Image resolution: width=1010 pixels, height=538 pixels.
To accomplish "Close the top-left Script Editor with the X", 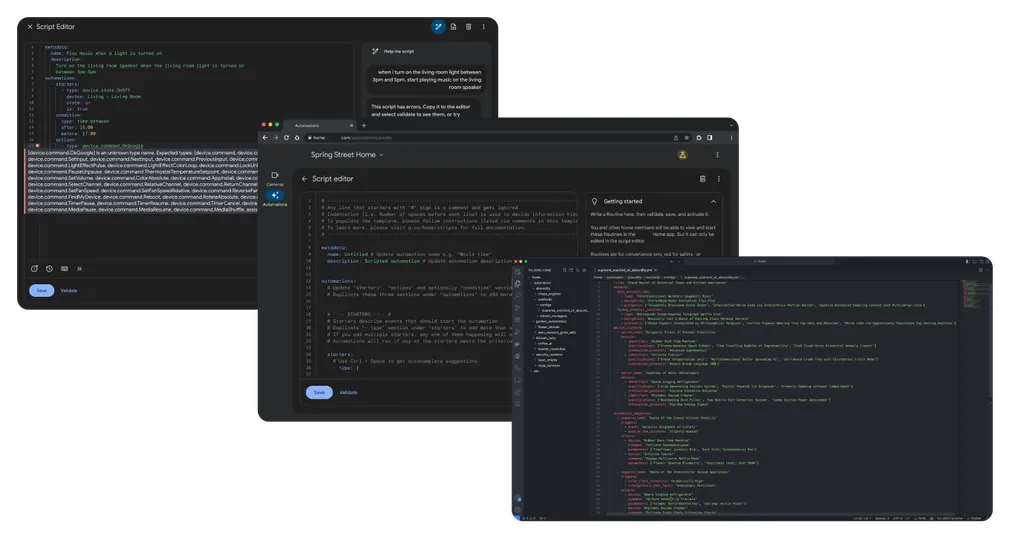I will tap(30, 26).
